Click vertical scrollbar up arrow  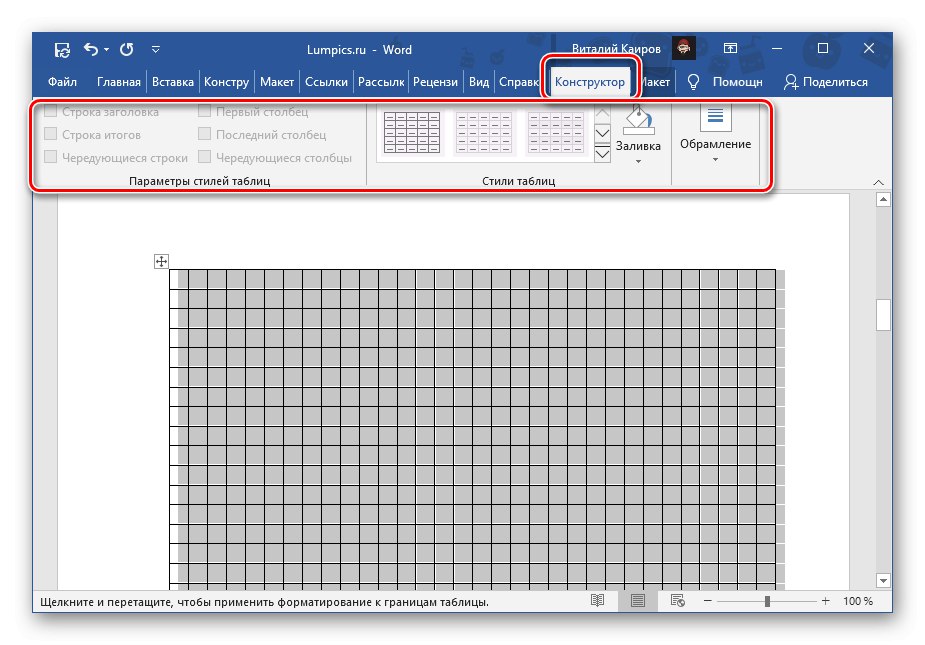tap(883, 200)
